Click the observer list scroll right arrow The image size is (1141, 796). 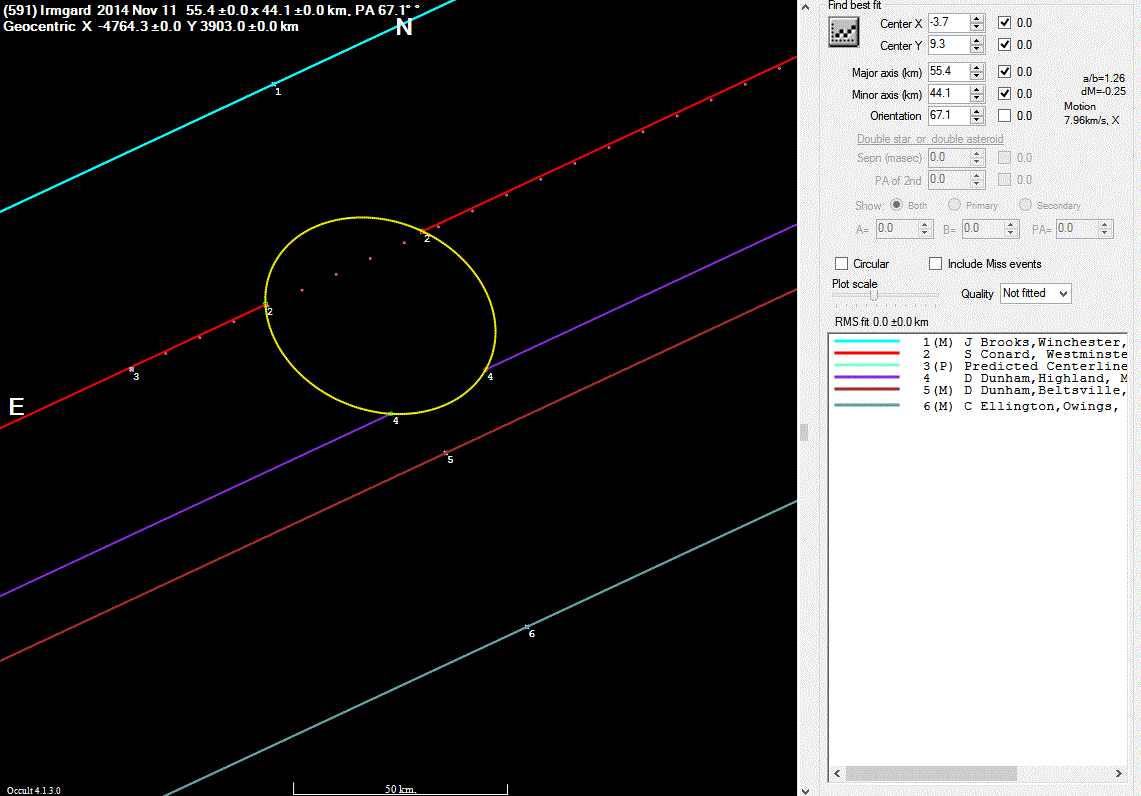coord(1118,773)
